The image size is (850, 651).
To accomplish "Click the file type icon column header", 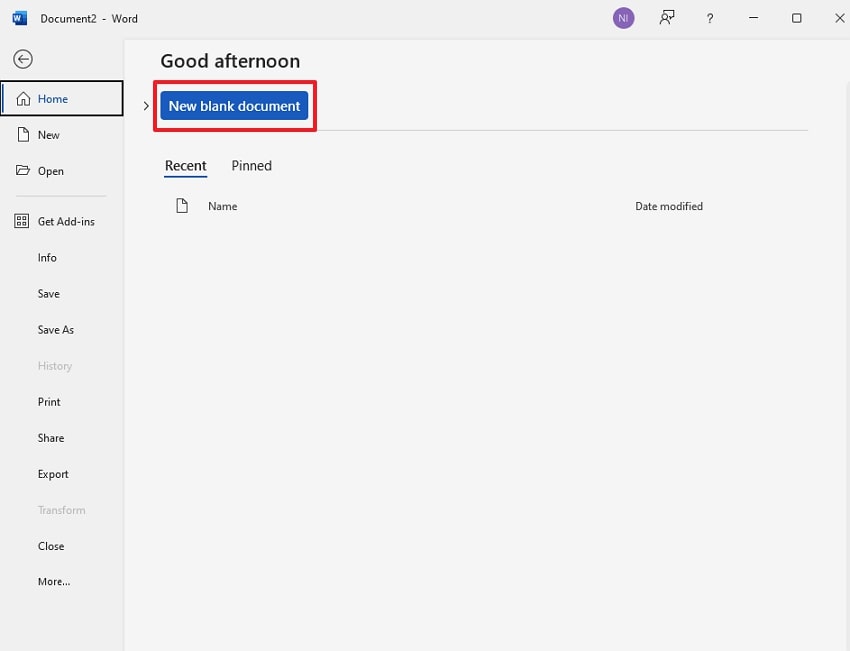I will point(182,205).
